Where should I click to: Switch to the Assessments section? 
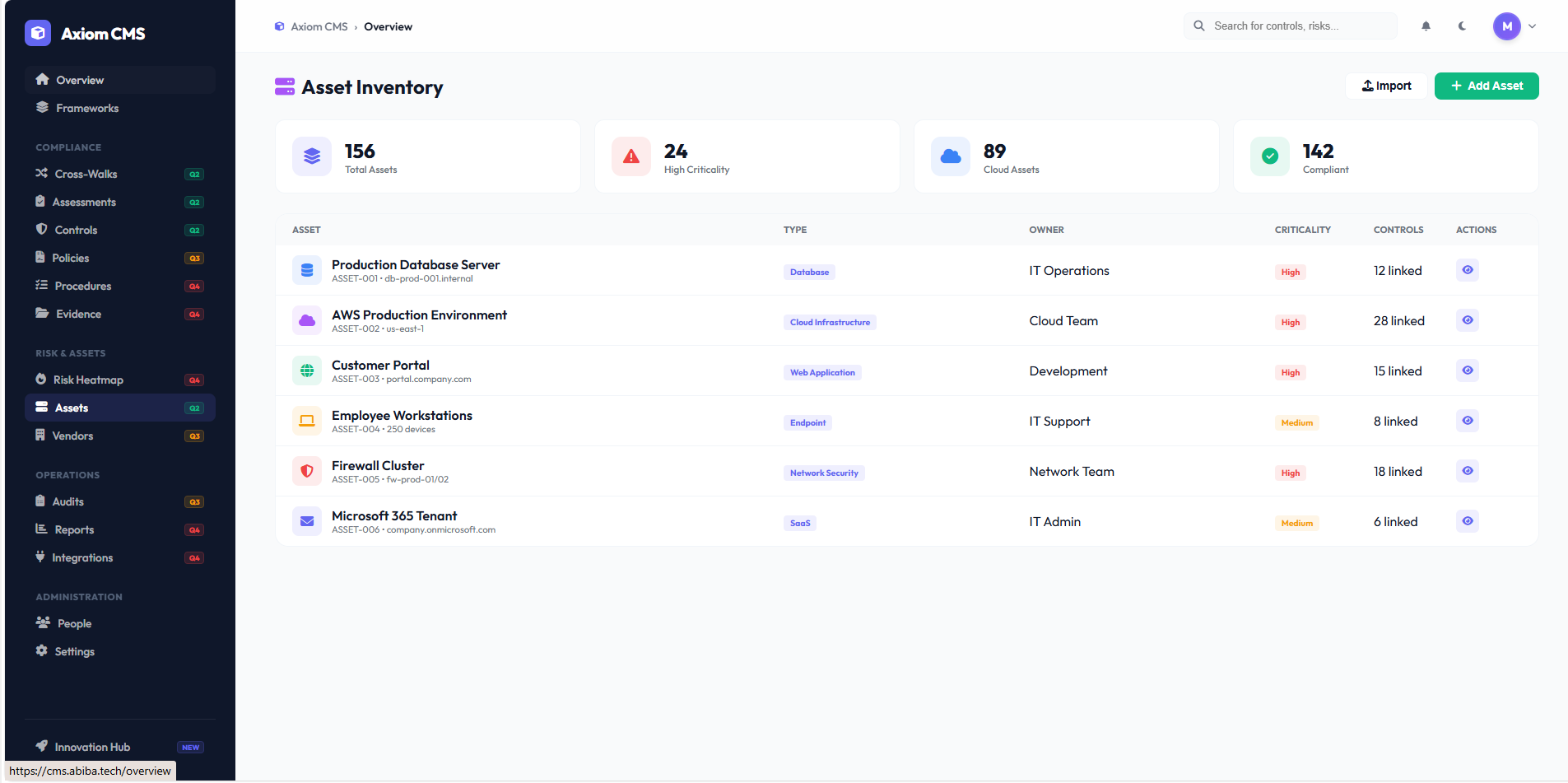pos(85,202)
